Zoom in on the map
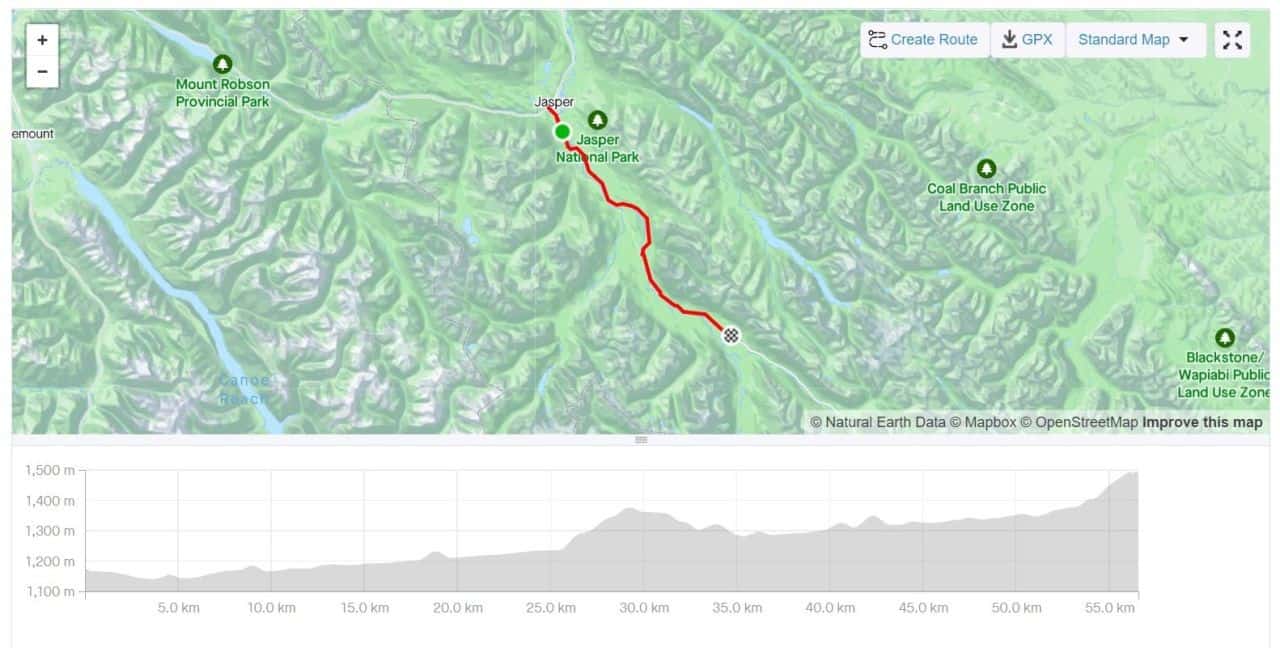The width and height of the screenshot is (1280, 648). 42,41
